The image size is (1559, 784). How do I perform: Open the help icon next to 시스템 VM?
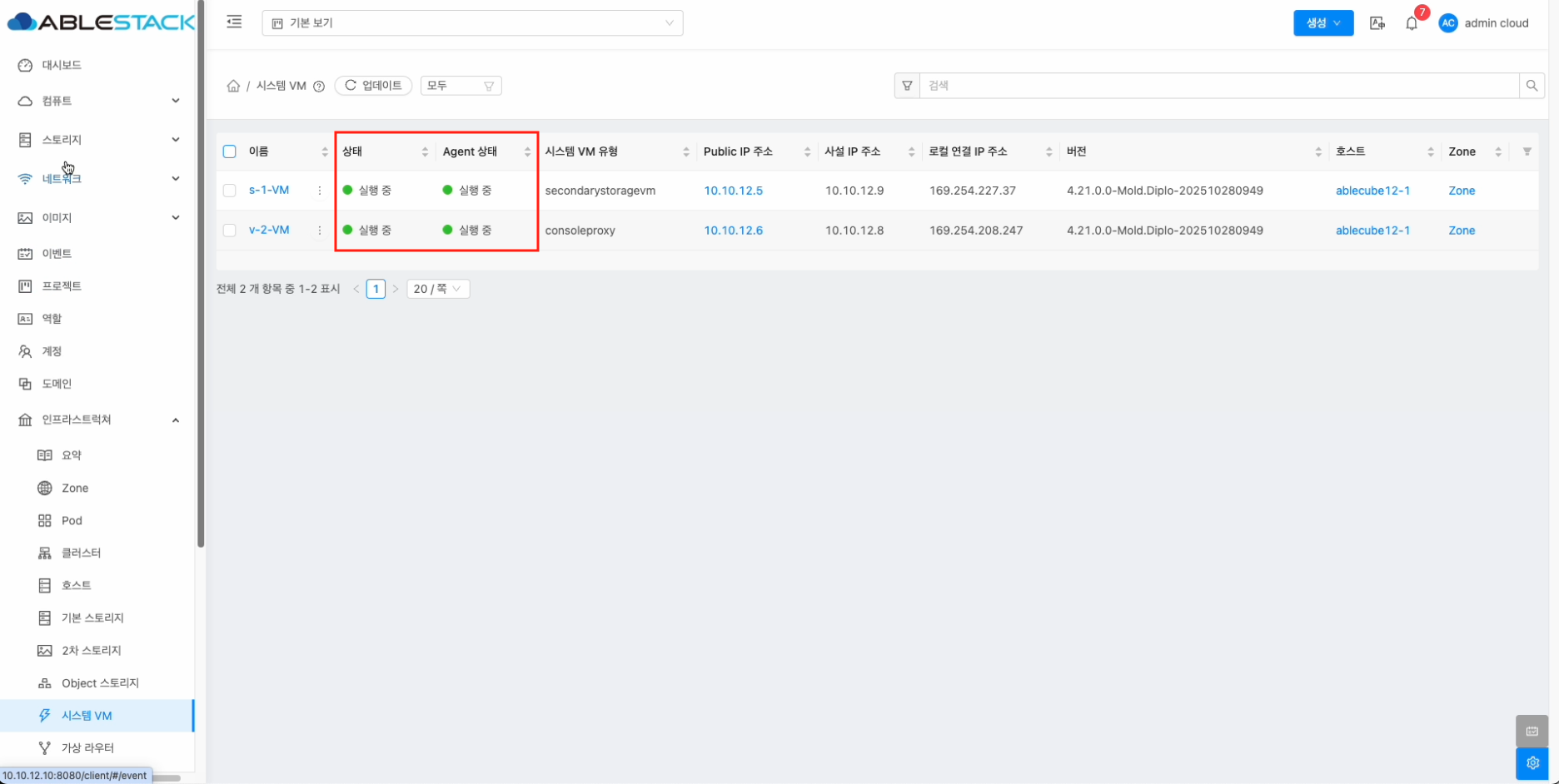(x=319, y=87)
